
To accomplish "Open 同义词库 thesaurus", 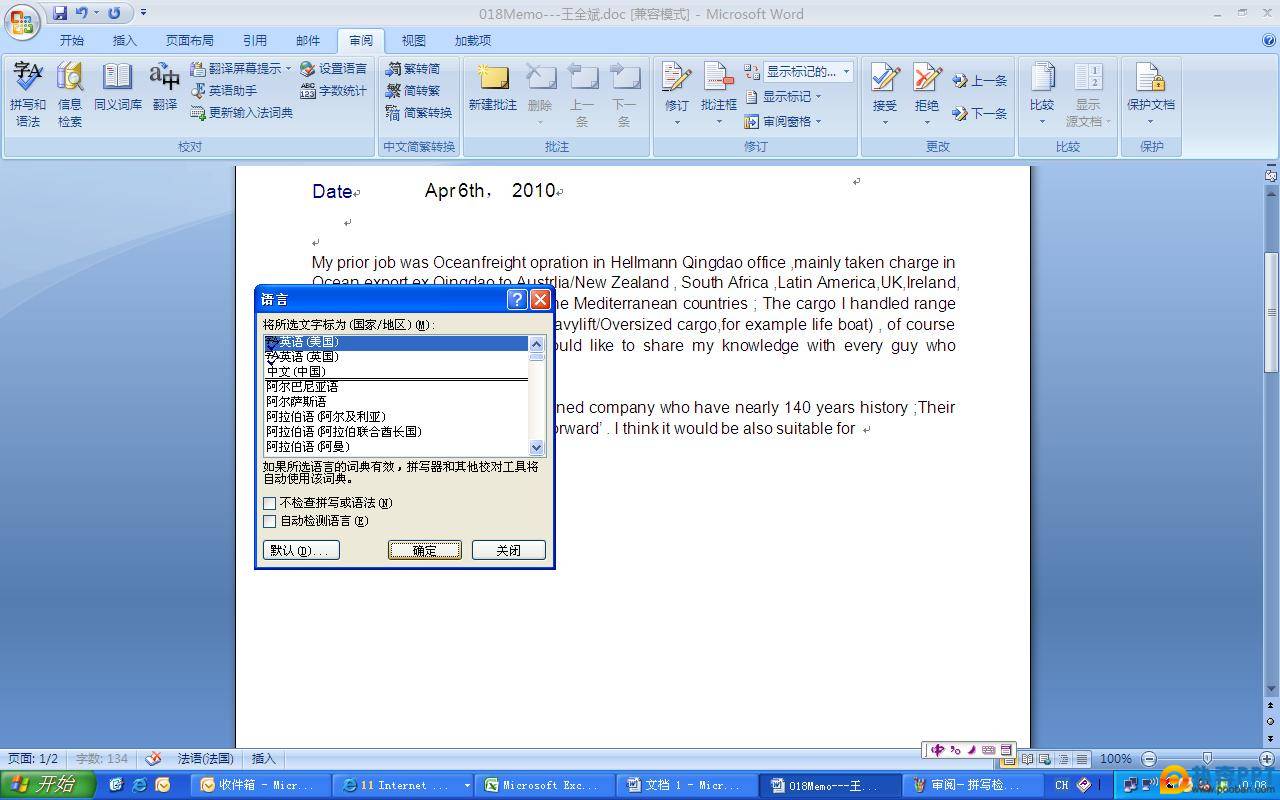I will click(118, 88).
